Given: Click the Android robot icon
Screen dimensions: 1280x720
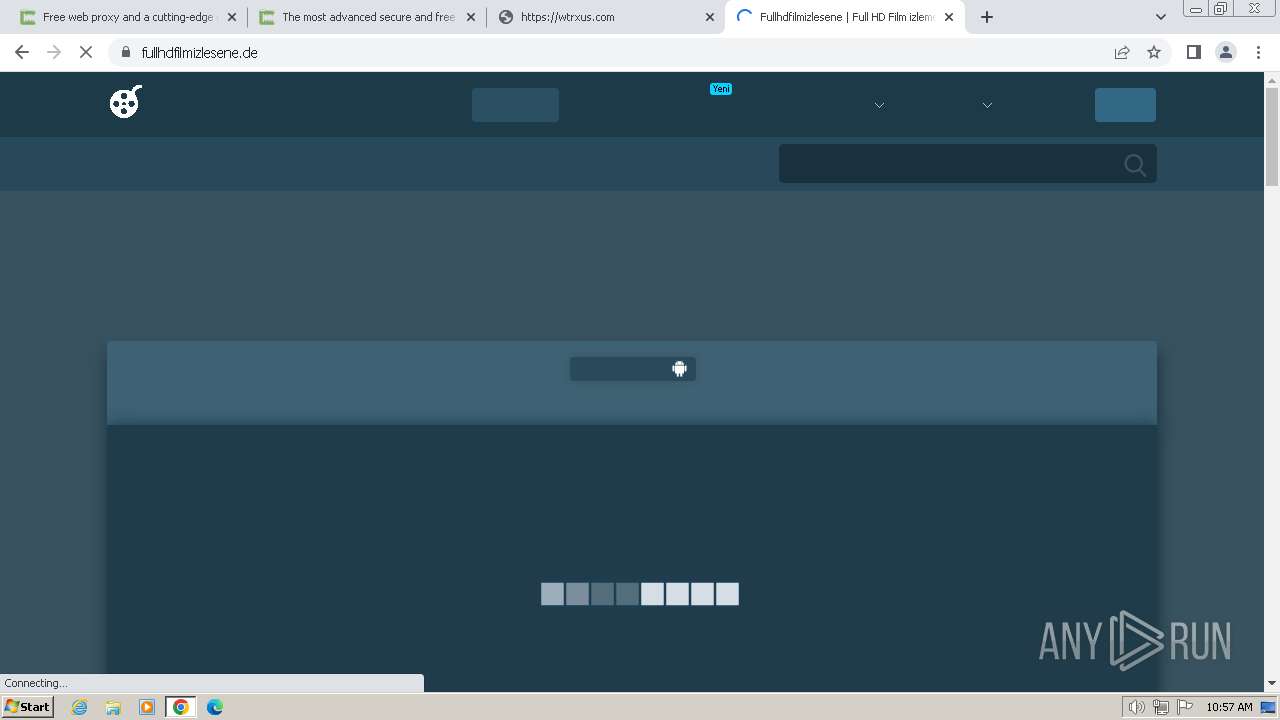Looking at the screenshot, I should point(680,369).
